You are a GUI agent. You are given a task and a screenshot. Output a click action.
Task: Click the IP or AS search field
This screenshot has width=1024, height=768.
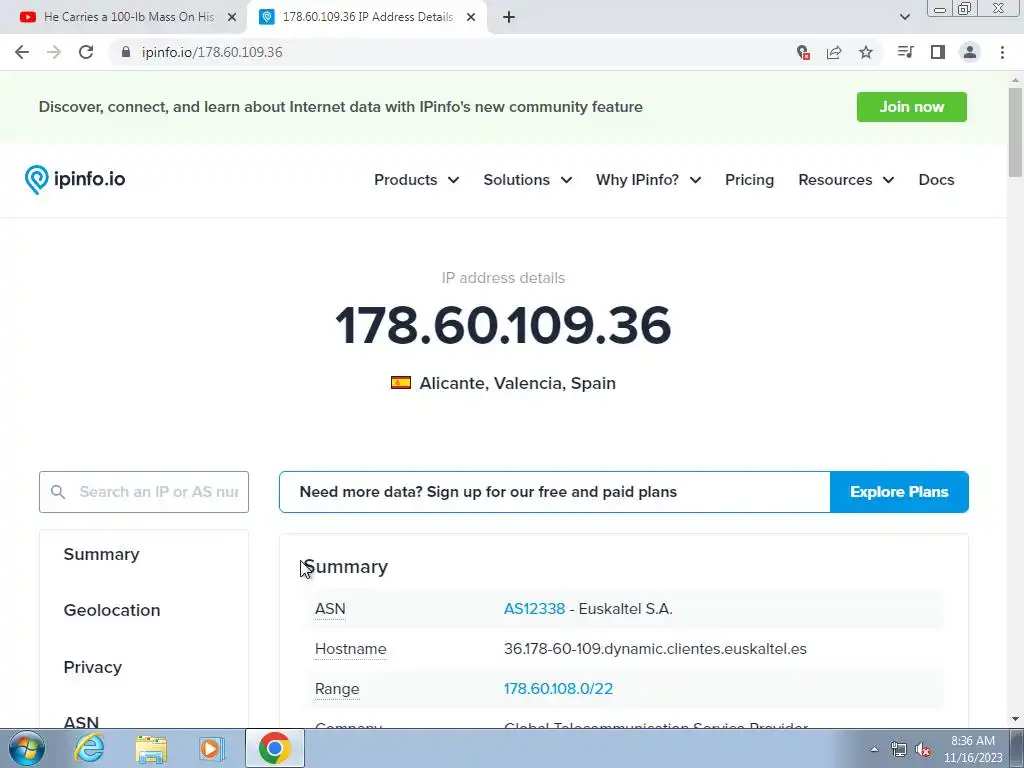tap(144, 492)
